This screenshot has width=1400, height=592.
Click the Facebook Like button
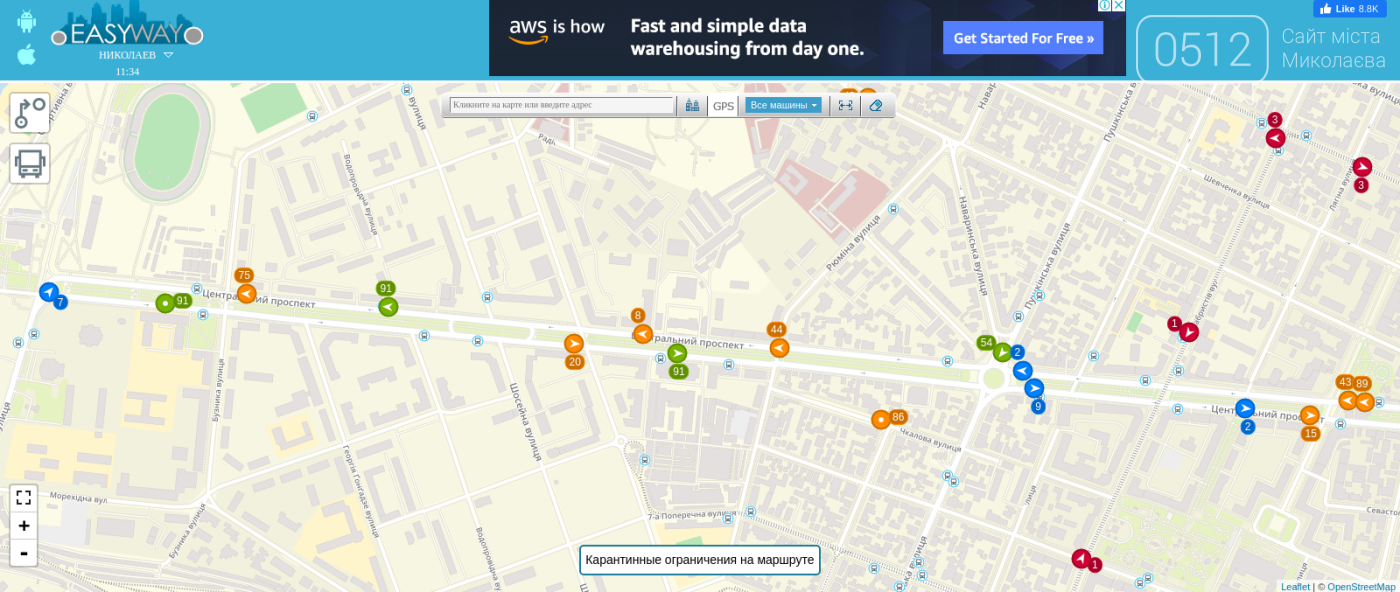tap(1349, 9)
